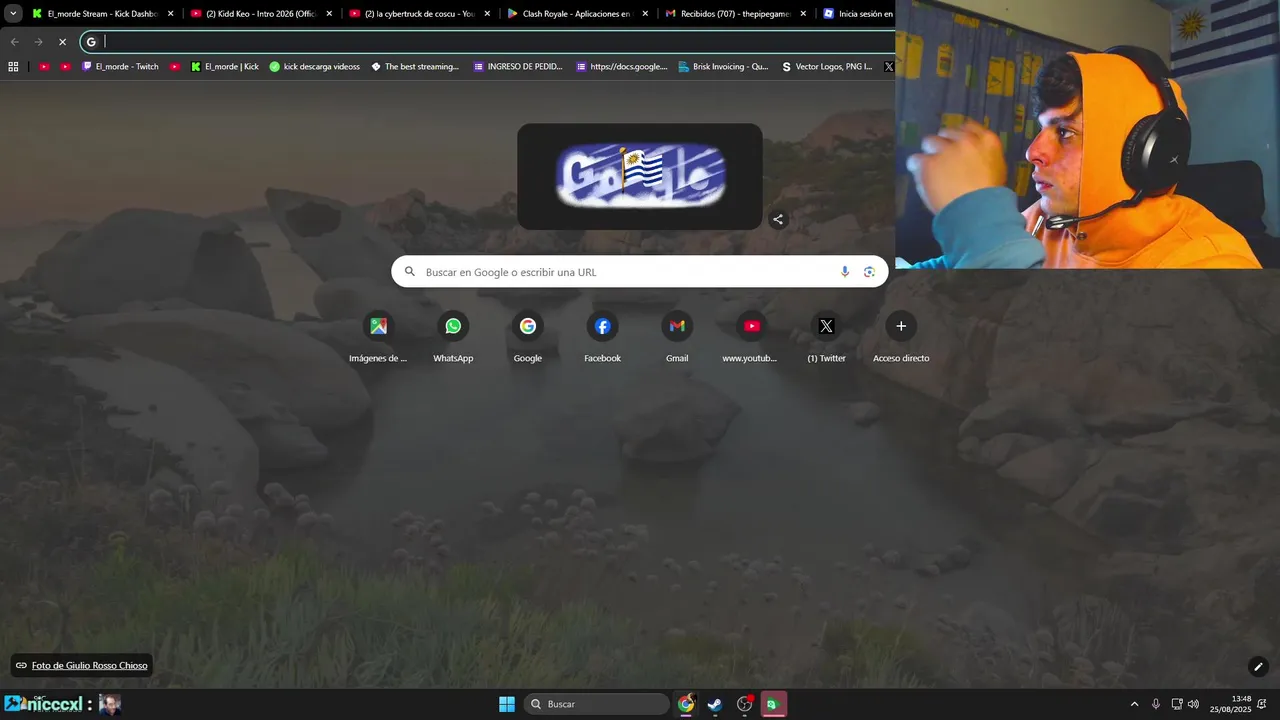Open the (1) Twitter shortcut
The height and width of the screenshot is (720, 1280).
826,337
